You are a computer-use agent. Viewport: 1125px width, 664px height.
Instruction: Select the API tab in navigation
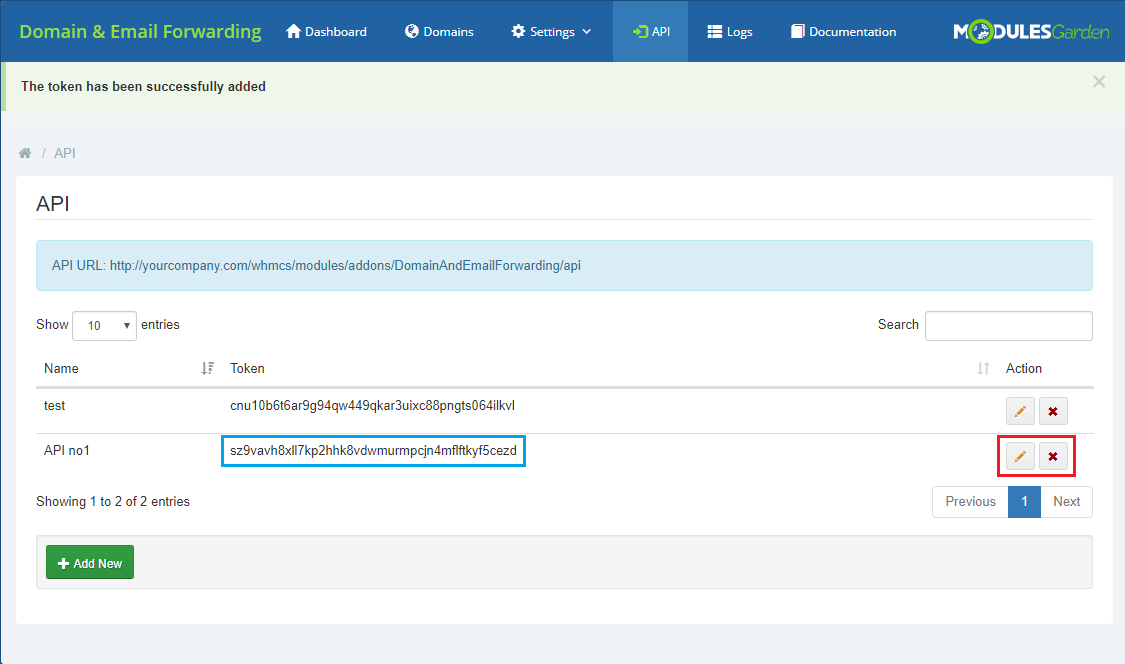point(651,32)
